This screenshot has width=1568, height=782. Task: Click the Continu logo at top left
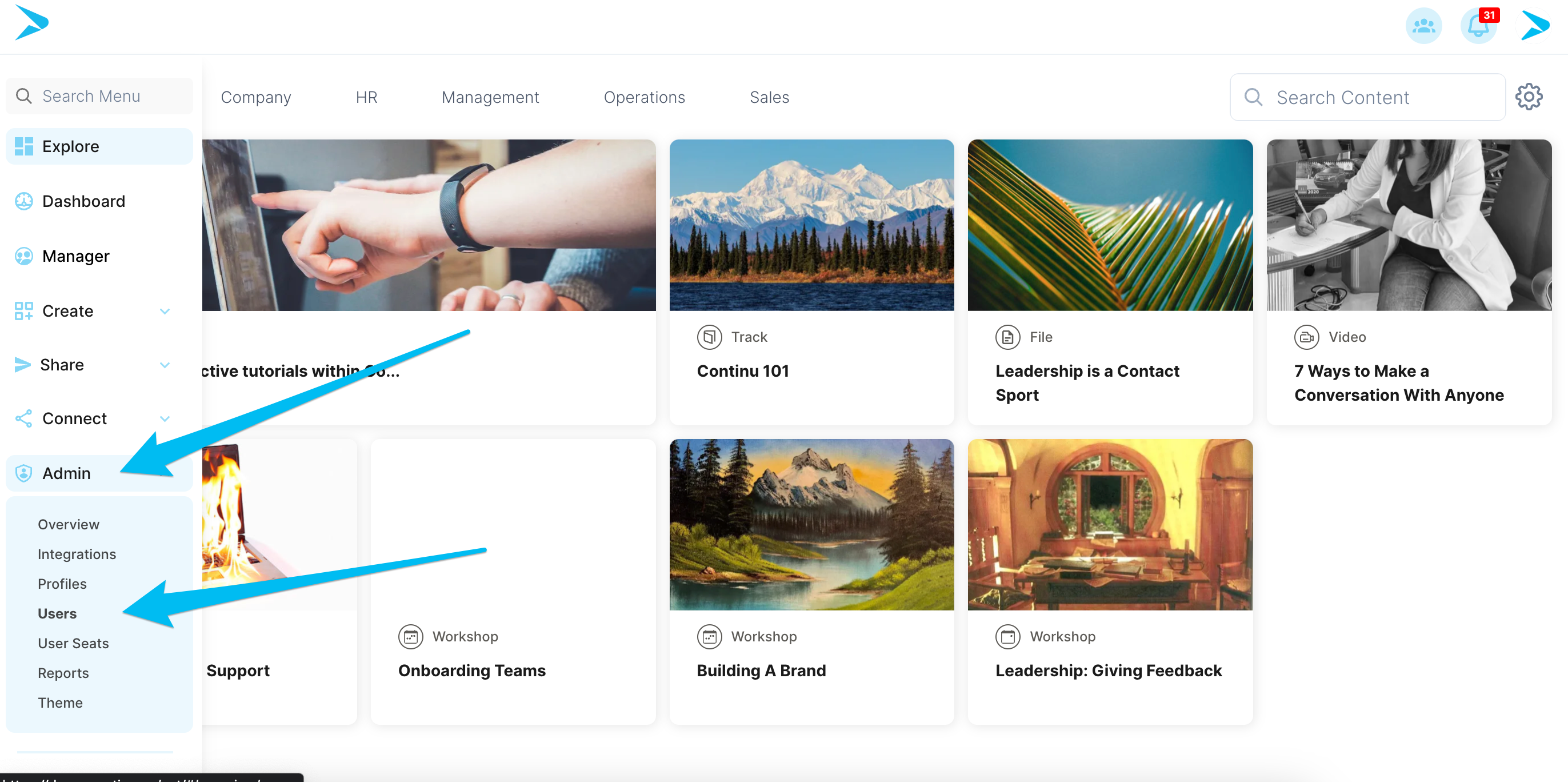(x=31, y=23)
